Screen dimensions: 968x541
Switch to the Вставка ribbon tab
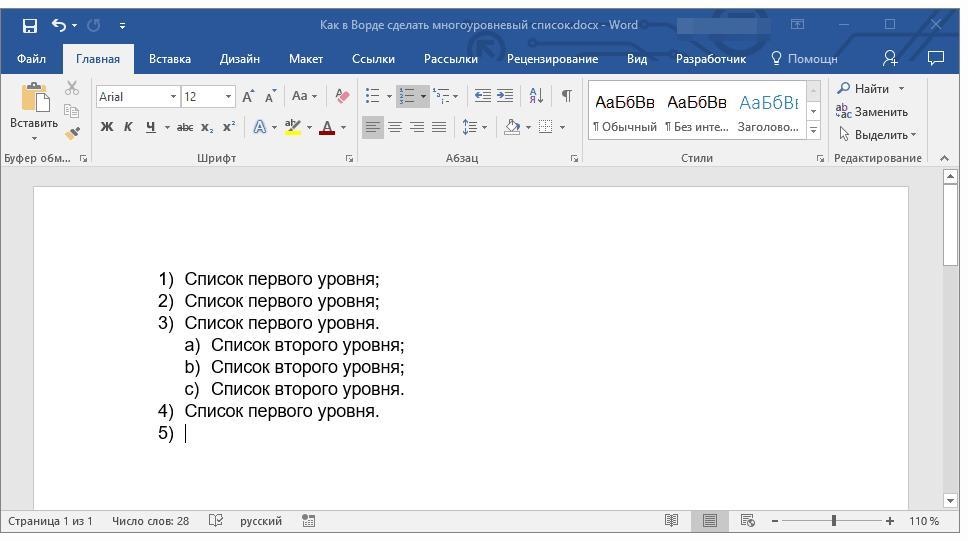pyautogui.click(x=170, y=59)
